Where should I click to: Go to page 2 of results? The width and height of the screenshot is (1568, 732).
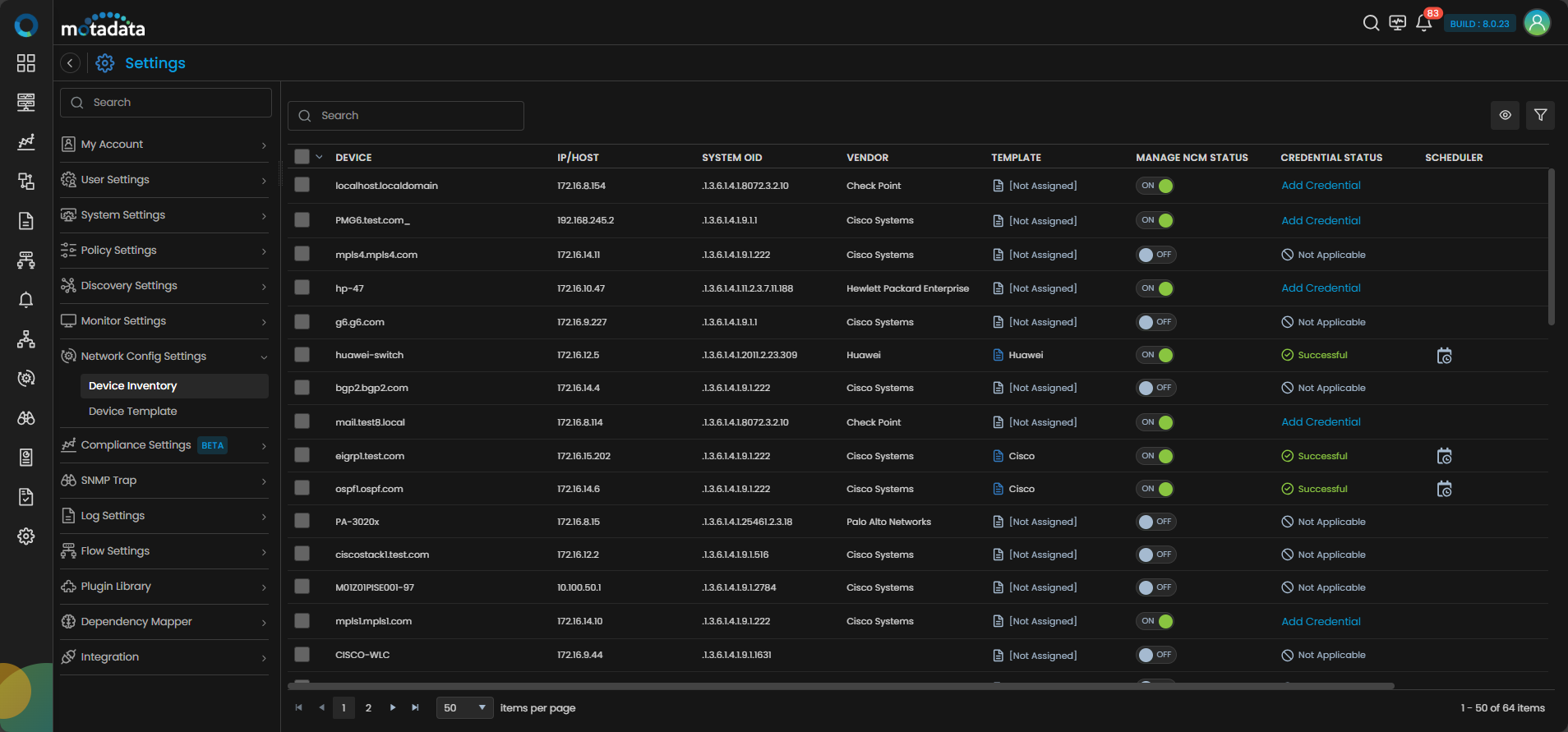368,708
